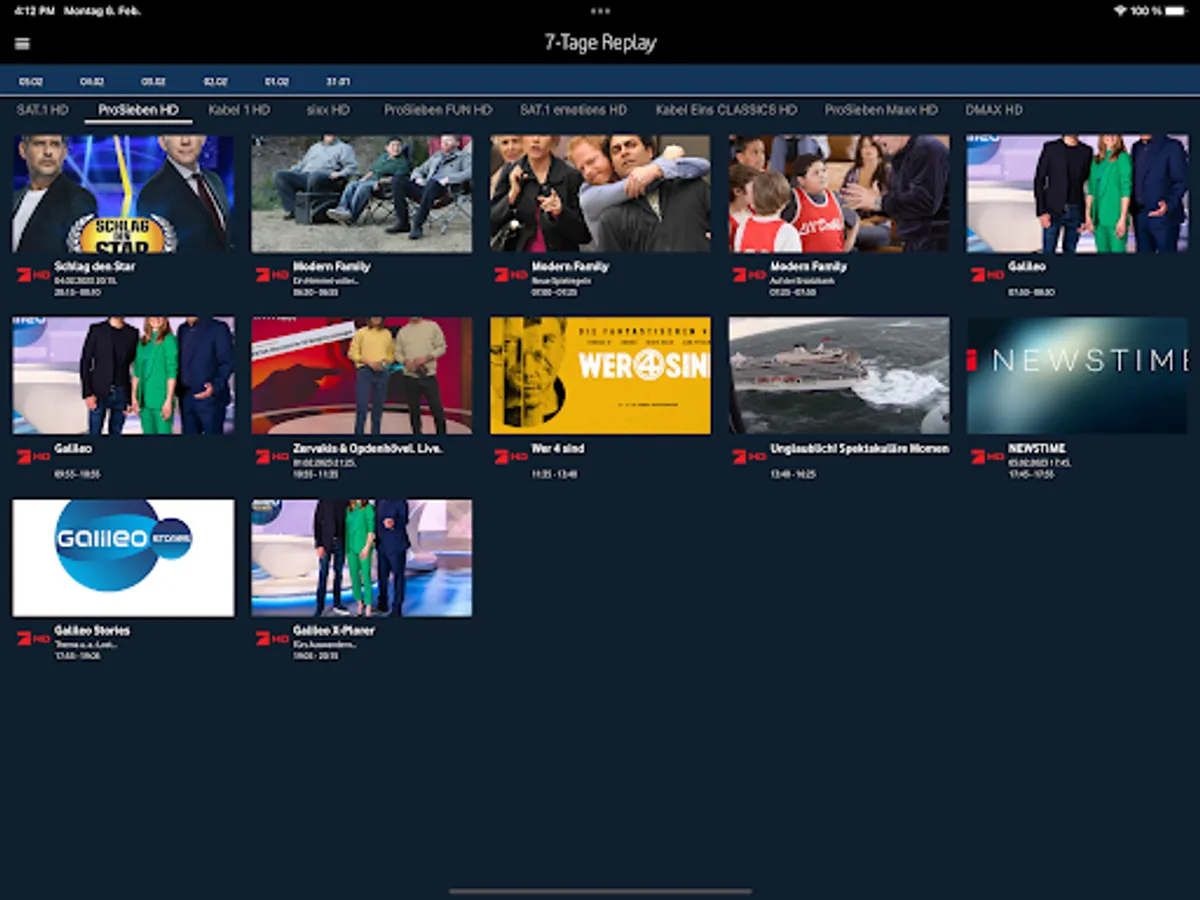Click ProSieben HD logo beside Wer 4 sind
Image resolution: width=1200 pixels, height=900 pixels.
point(511,456)
